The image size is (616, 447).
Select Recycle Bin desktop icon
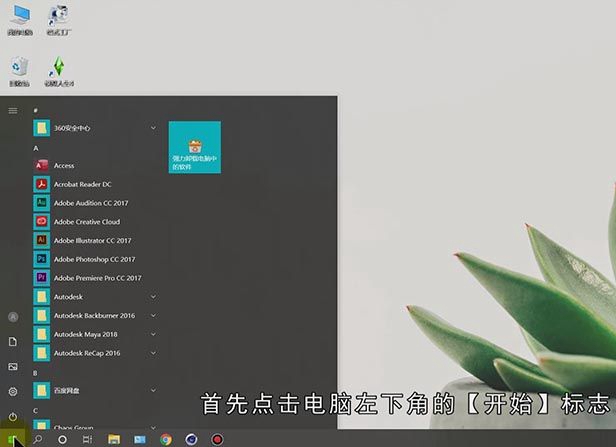(19, 71)
